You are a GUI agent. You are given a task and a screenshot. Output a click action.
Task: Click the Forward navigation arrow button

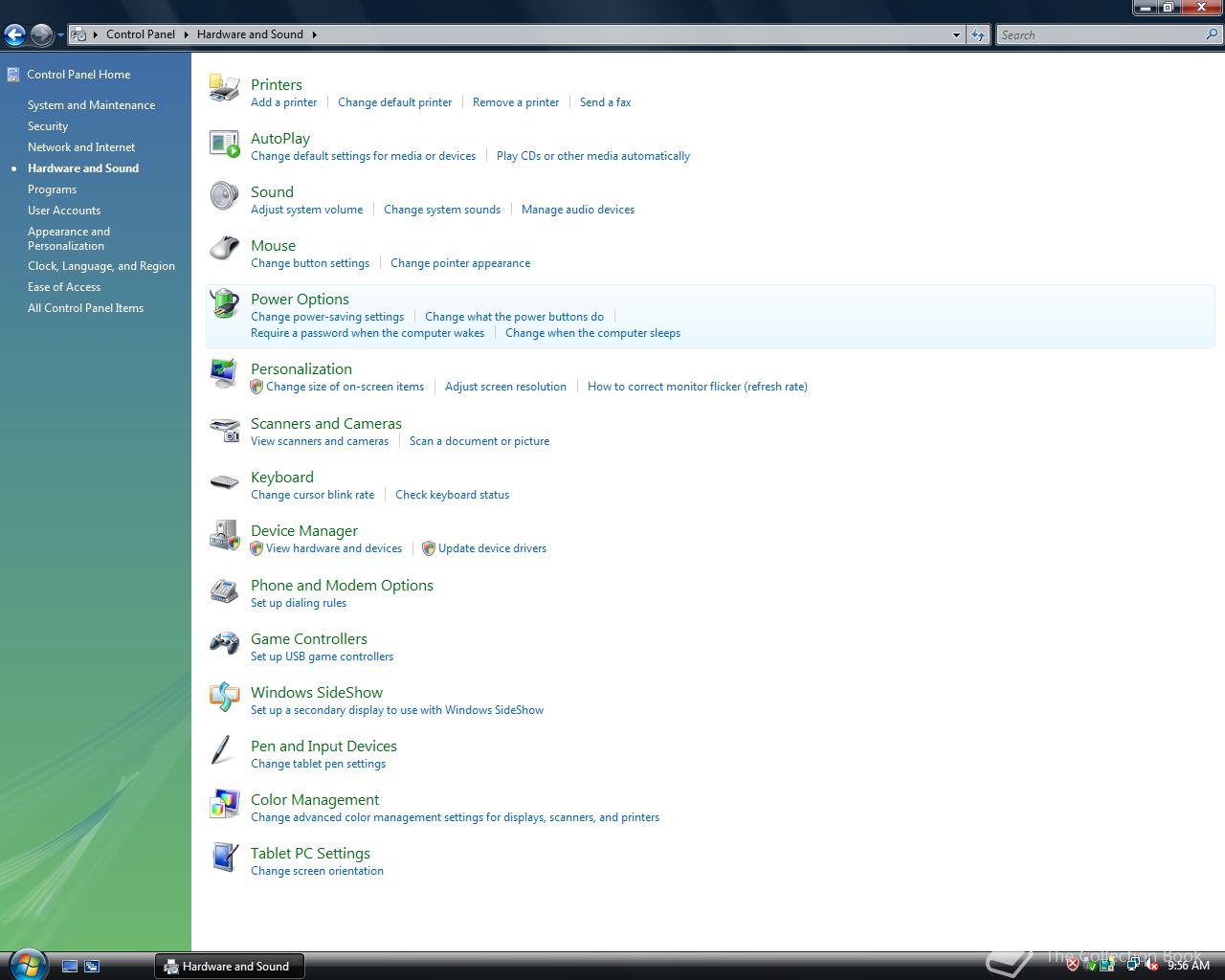(x=41, y=35)
